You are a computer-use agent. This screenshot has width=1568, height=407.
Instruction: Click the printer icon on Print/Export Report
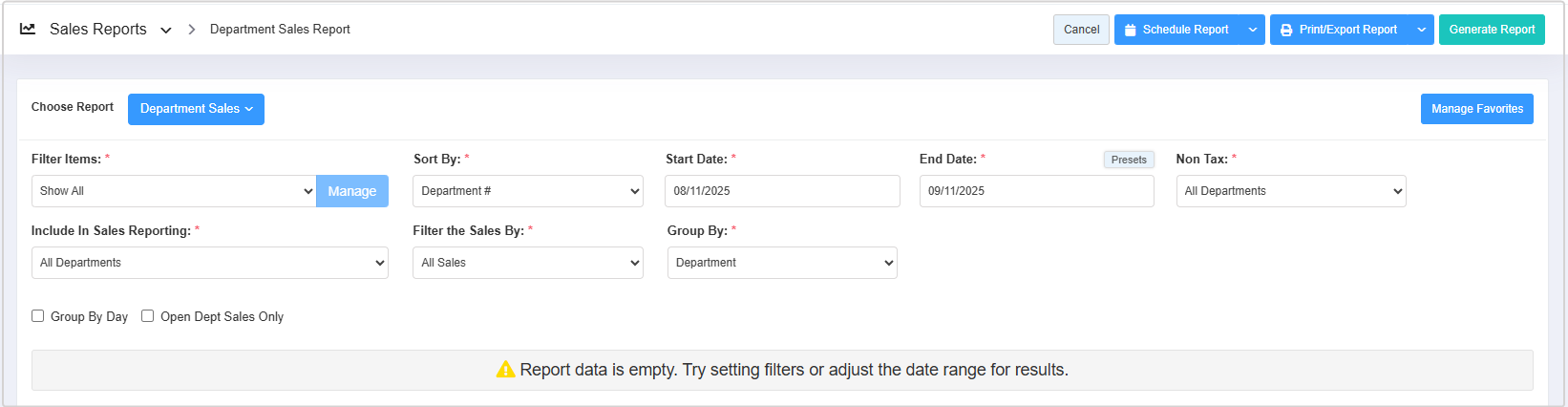[x=1286, y=30]
